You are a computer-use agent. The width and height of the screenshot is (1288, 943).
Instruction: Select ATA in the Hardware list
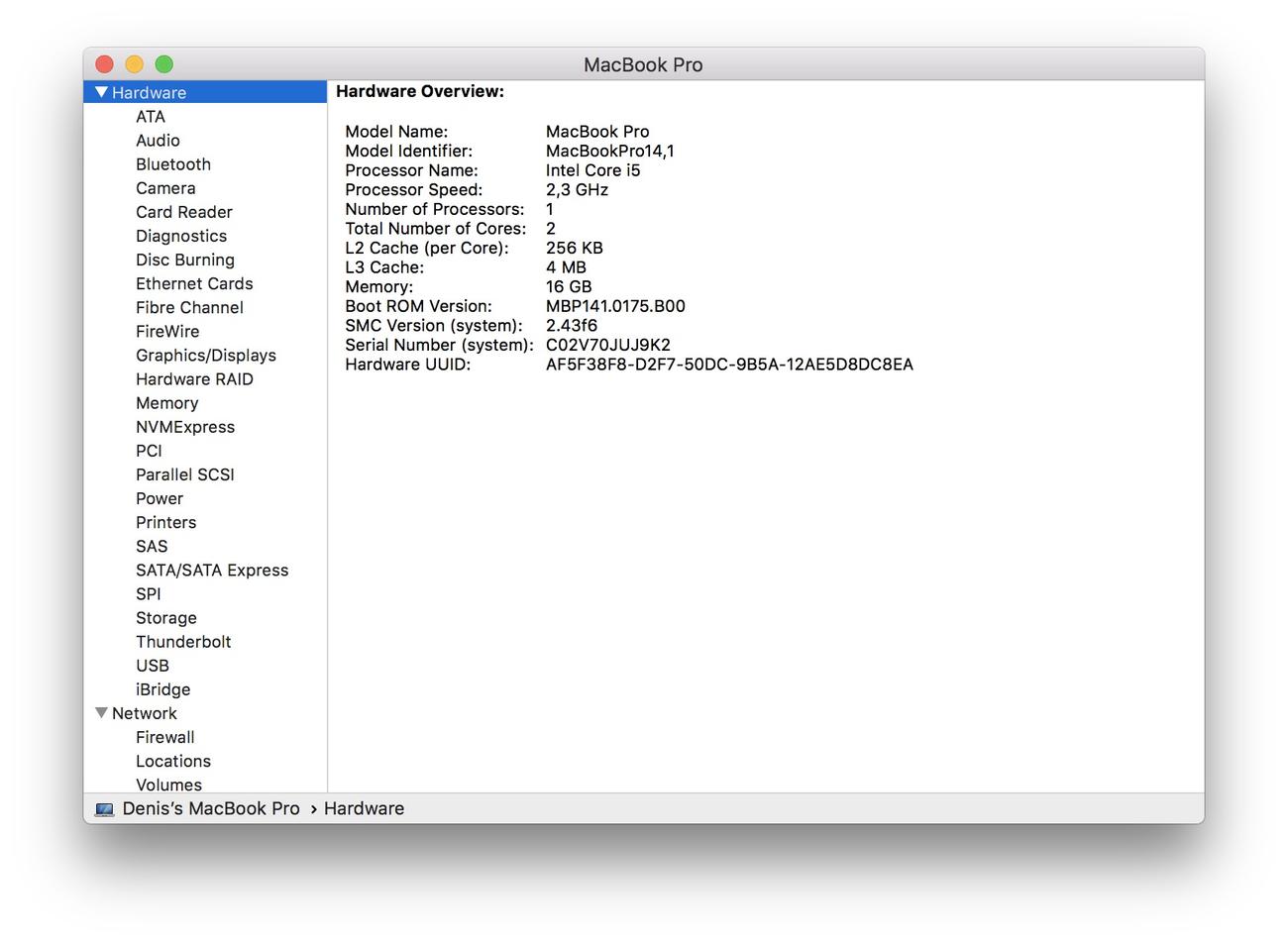click(151, 117)
